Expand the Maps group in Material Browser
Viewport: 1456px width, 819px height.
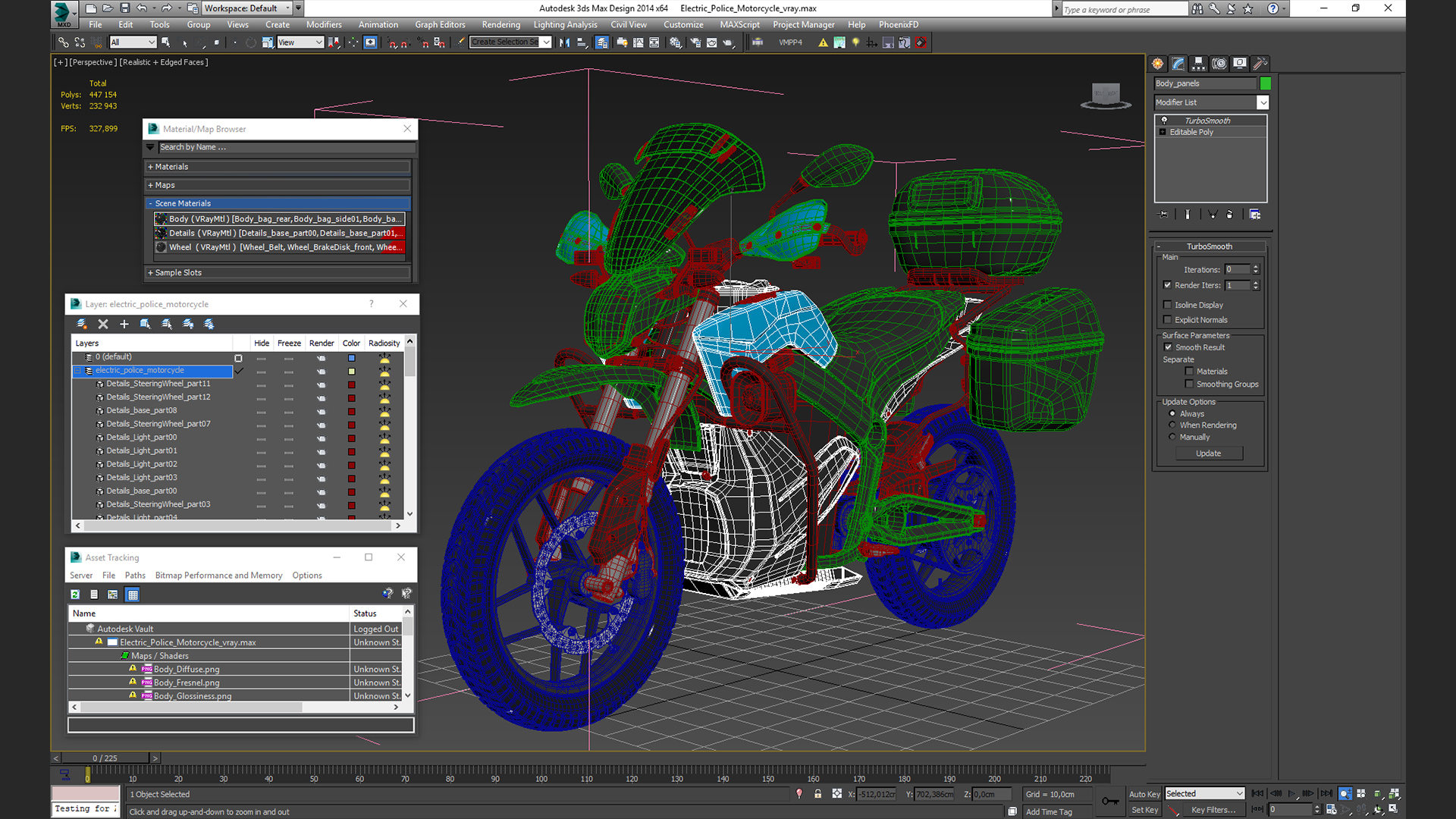(278, 185)
